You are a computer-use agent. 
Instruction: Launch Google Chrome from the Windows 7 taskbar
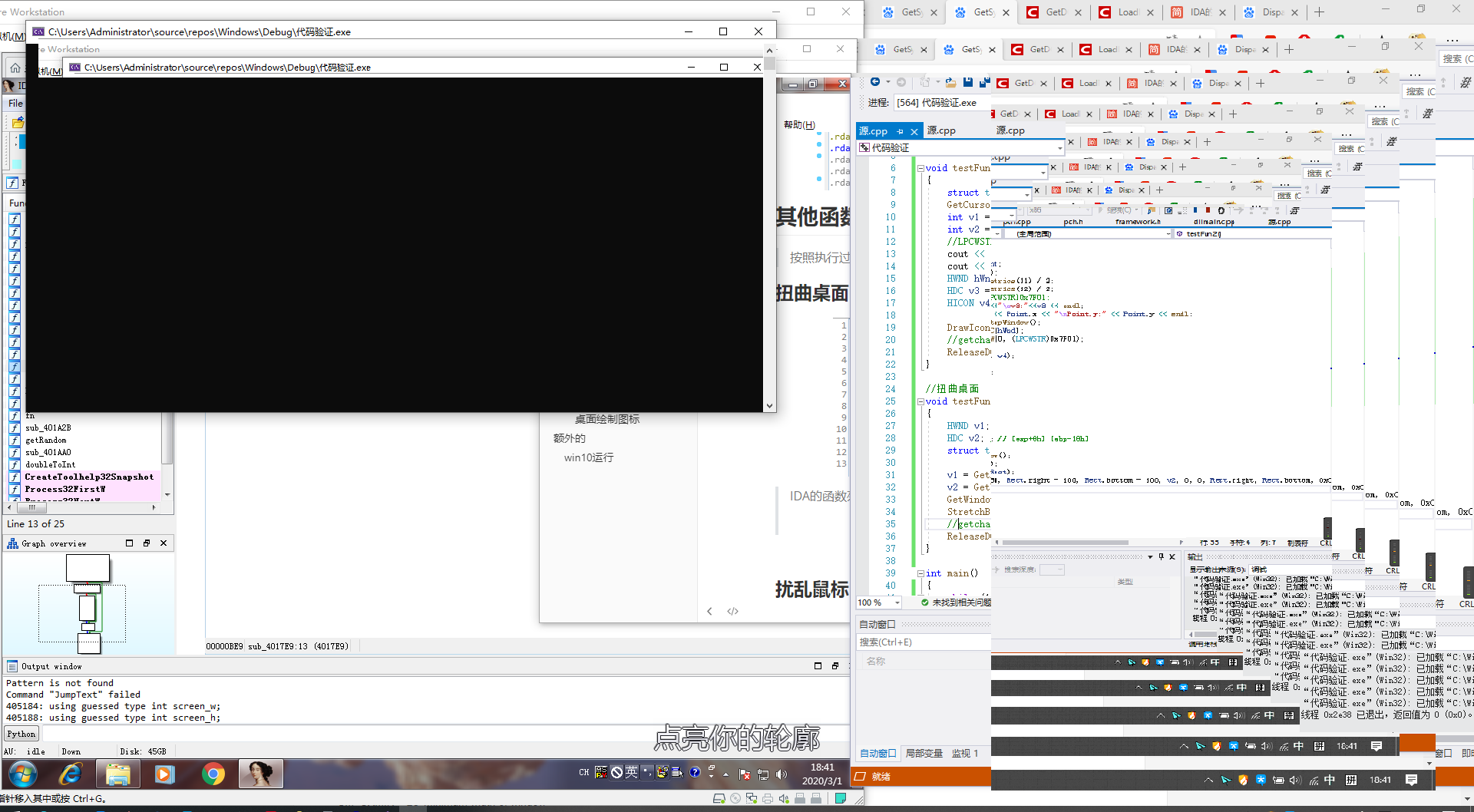tap(213, 774)
